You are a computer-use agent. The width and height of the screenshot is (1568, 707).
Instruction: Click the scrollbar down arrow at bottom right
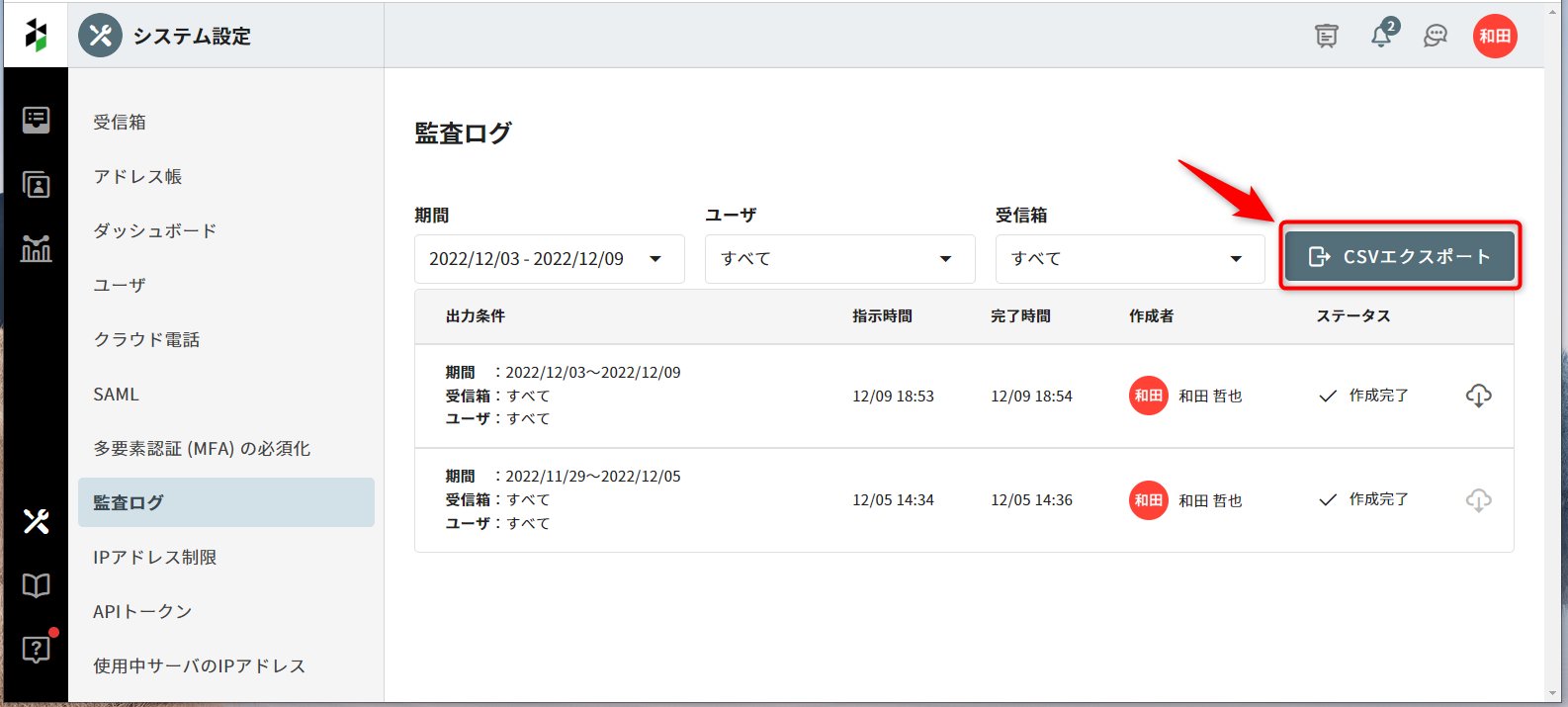[1555, 694]
